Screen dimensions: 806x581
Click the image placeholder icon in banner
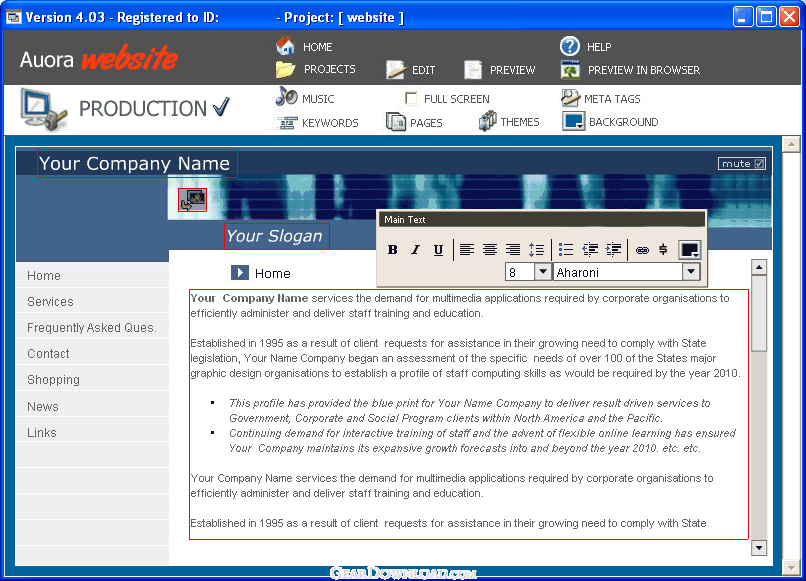click(193, 199)
